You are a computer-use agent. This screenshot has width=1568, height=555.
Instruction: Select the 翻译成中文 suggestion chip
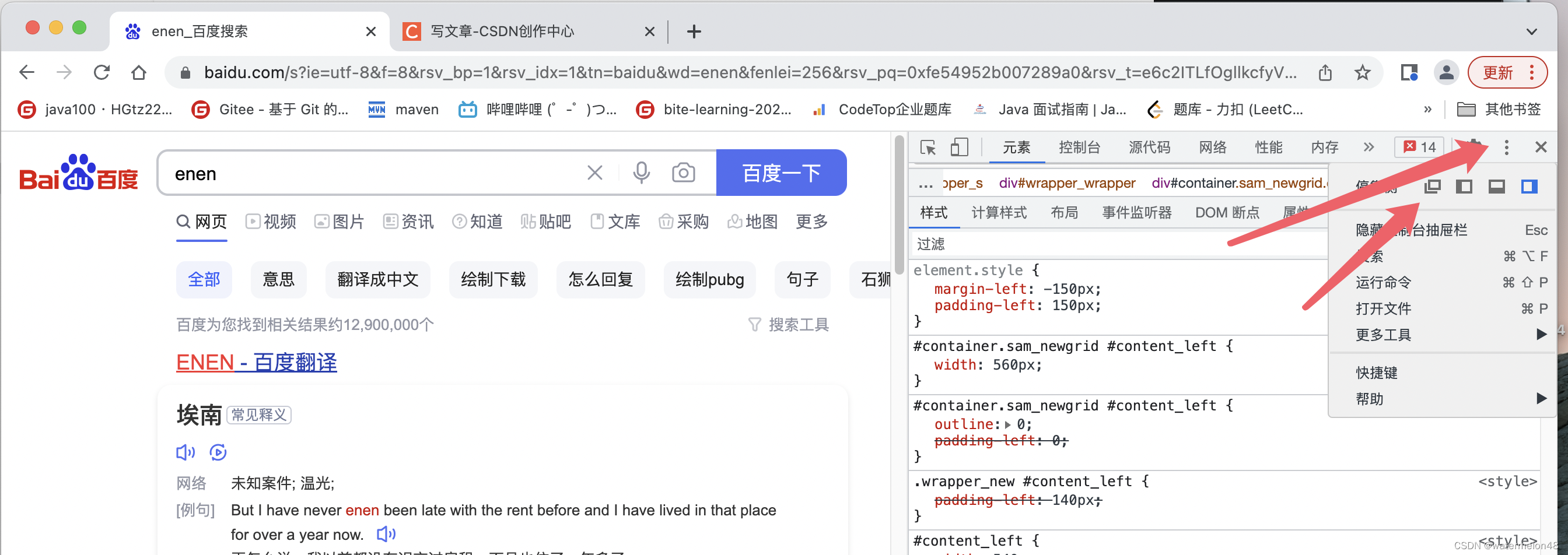click(377, 279)
